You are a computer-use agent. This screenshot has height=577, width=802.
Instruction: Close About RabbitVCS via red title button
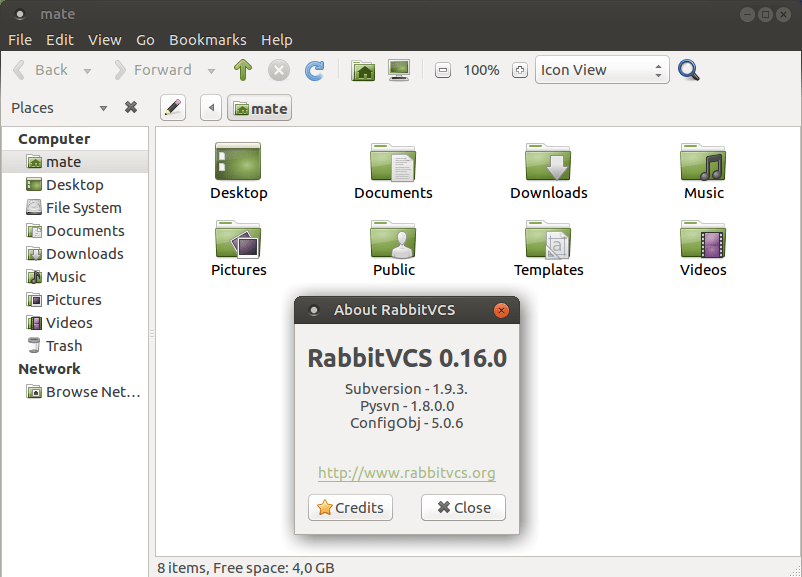(501, 310)
